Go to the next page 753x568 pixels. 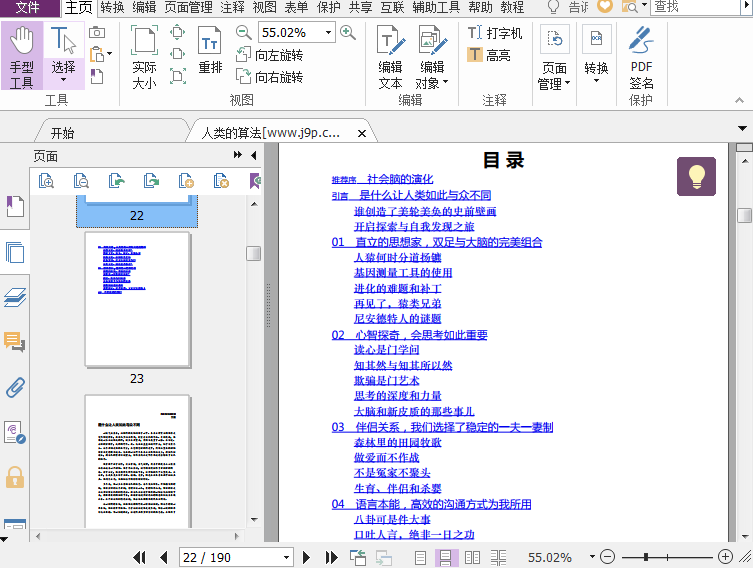coord(306,557)
